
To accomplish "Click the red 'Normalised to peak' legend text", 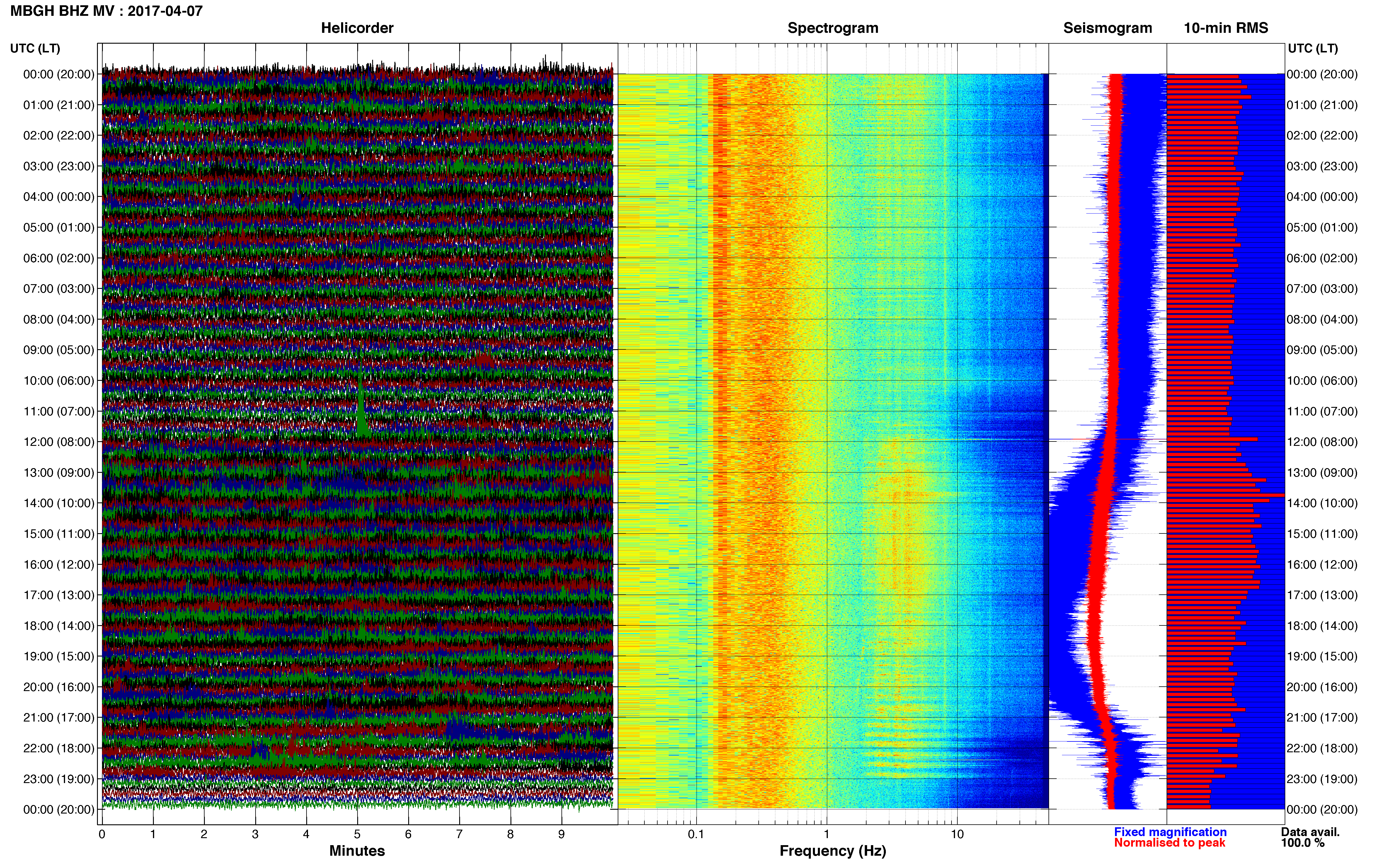I will pyautogui.click(x=1170, y=843).
